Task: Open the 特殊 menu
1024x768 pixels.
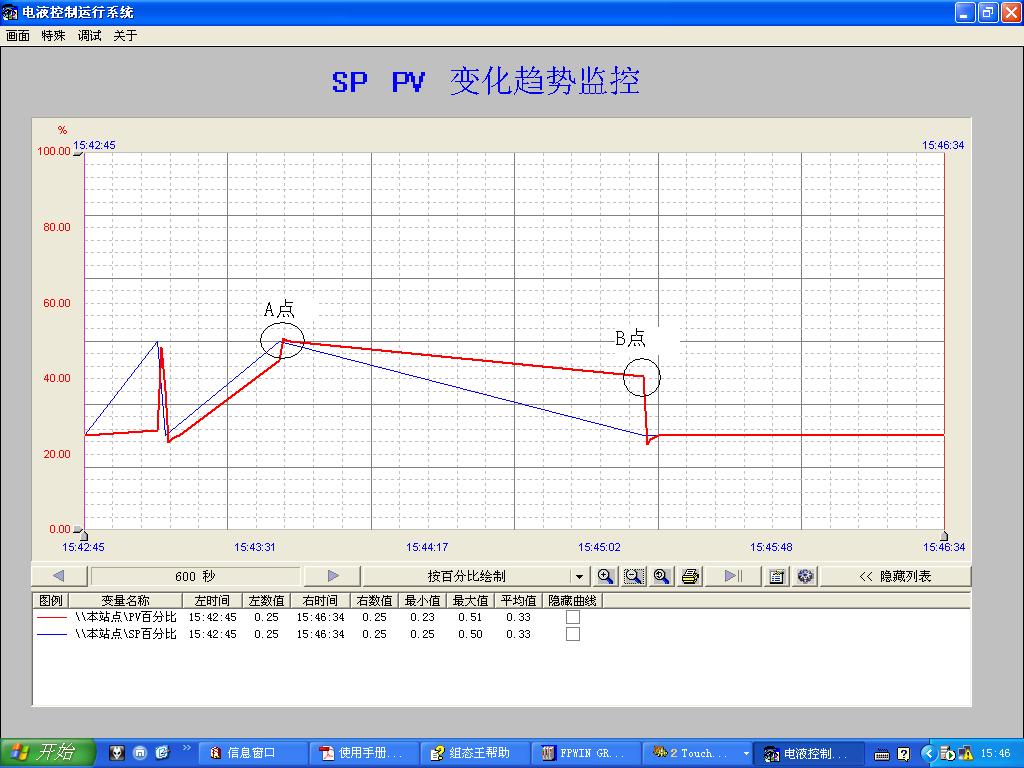Action: click(x=54, y=35)
